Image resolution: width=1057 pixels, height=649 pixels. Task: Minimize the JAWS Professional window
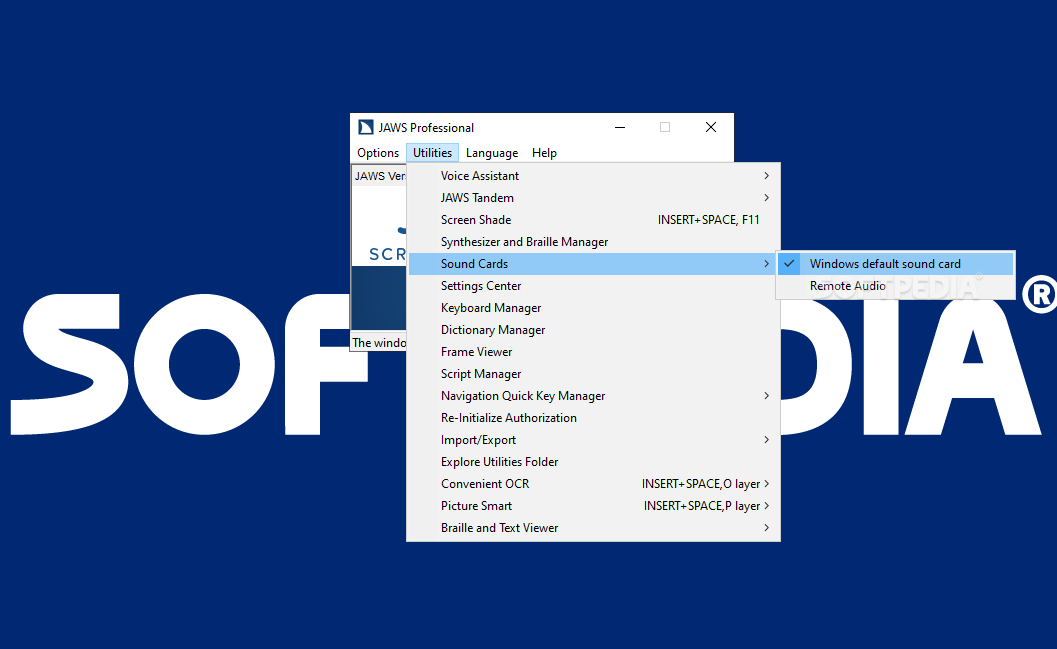tap(620, 127)
